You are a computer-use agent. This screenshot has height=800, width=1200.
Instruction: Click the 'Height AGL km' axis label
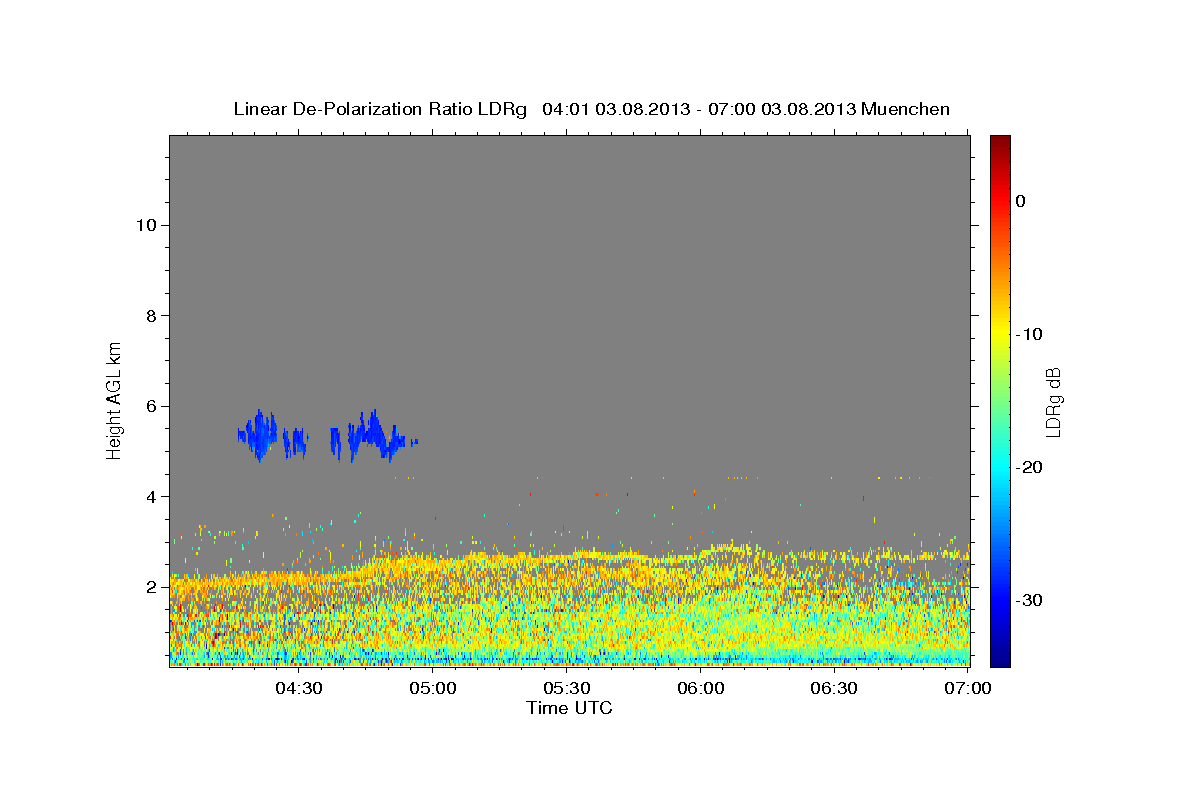[x=115, y=399]
